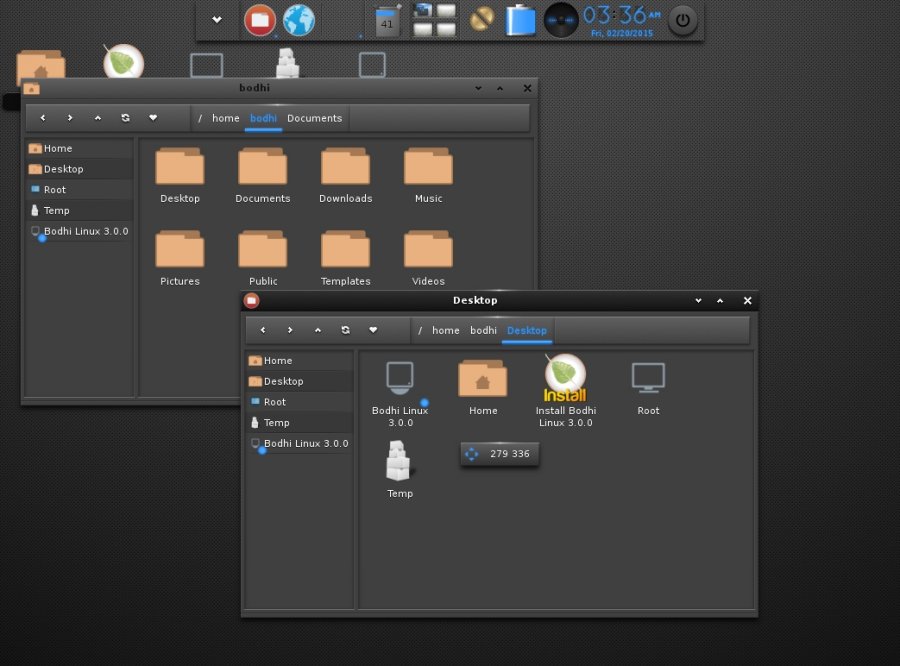Open Desktop window title bar icon menu
This screenshot has height=666, width=900.
click(251, 300)
